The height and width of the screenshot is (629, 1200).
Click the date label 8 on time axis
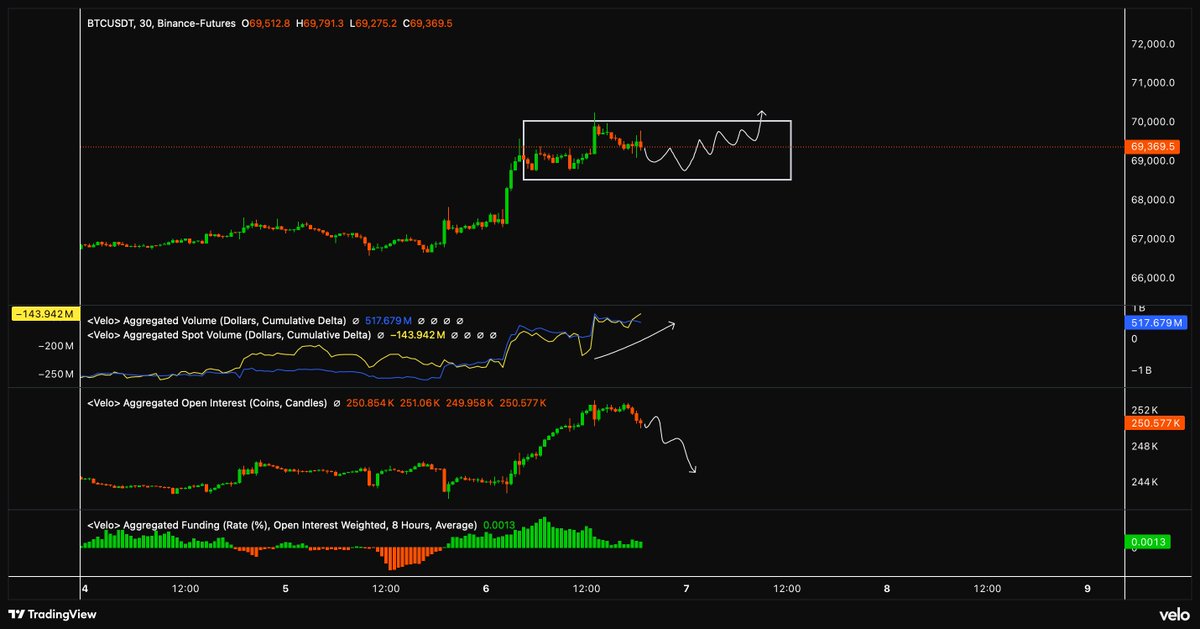tap(887, 588)
